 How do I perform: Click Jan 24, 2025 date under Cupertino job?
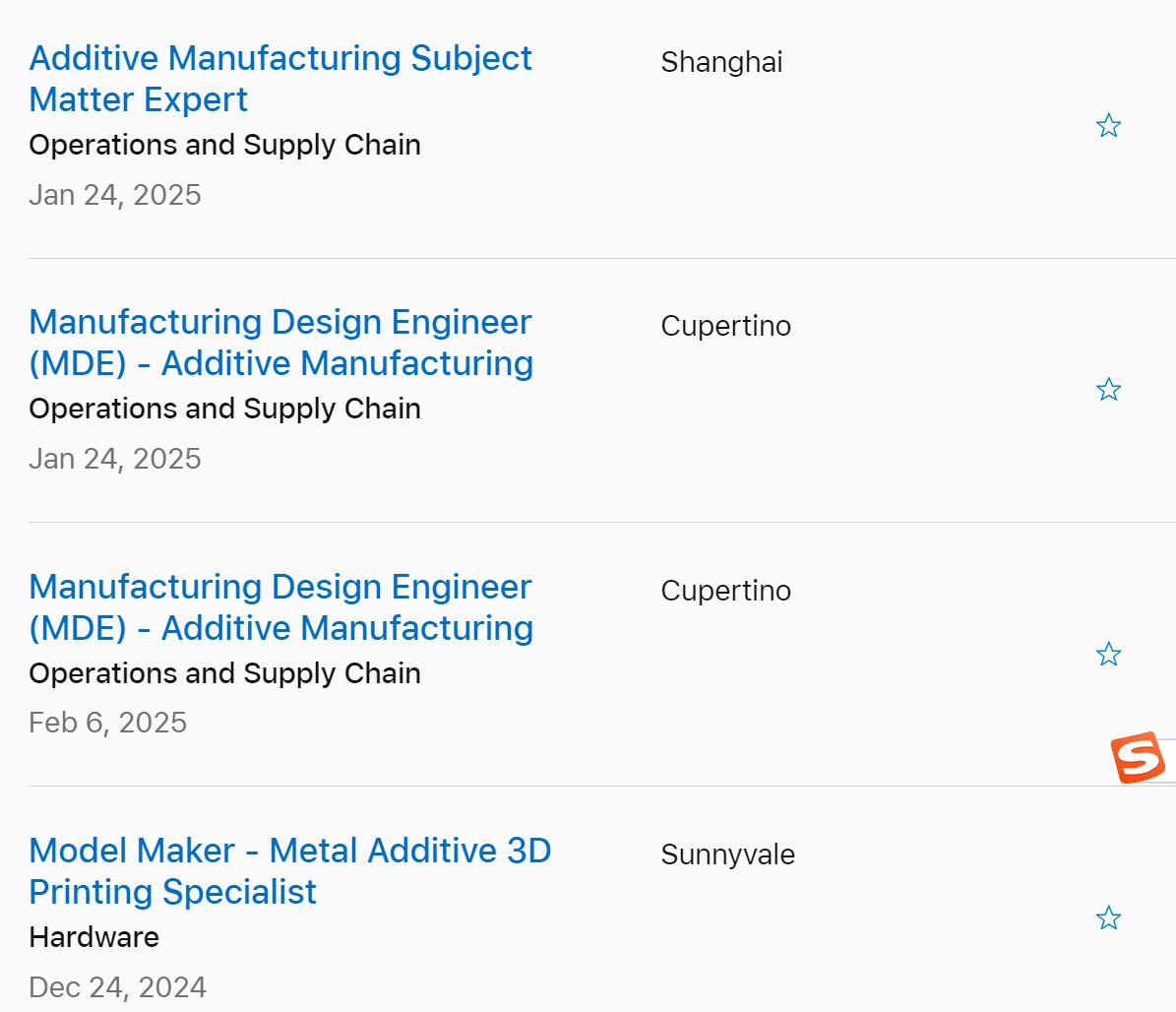(x=114, y=459)
